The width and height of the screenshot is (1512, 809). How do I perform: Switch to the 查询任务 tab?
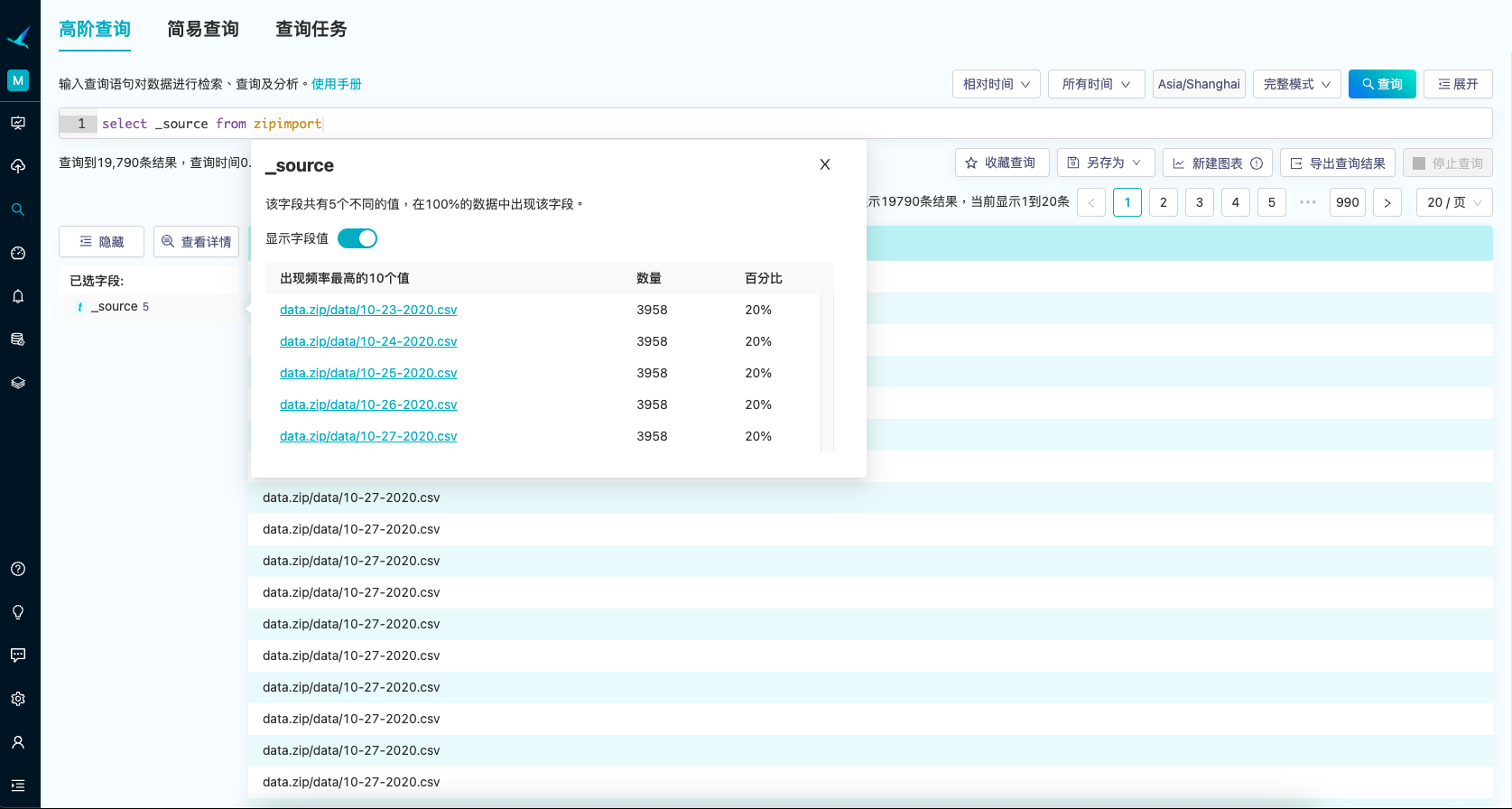point(311,29)
